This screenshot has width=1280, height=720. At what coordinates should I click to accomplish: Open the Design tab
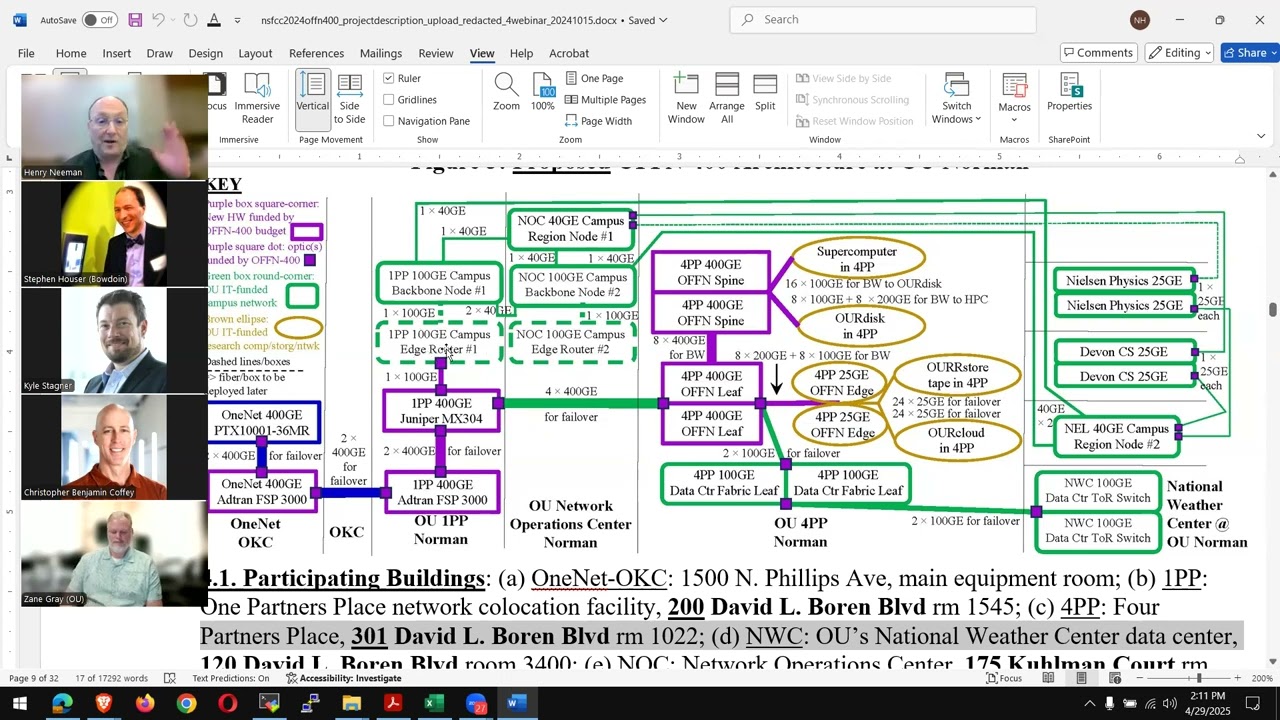point(205,53)
